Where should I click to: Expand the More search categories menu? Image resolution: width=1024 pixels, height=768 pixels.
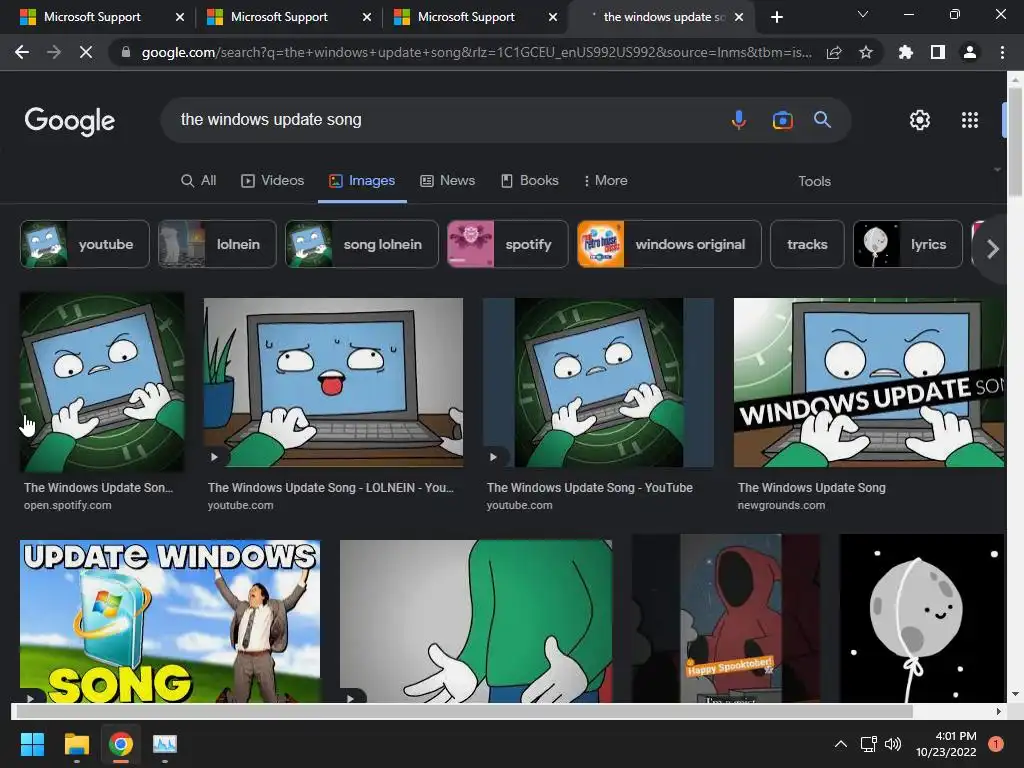tap(605, 181)
